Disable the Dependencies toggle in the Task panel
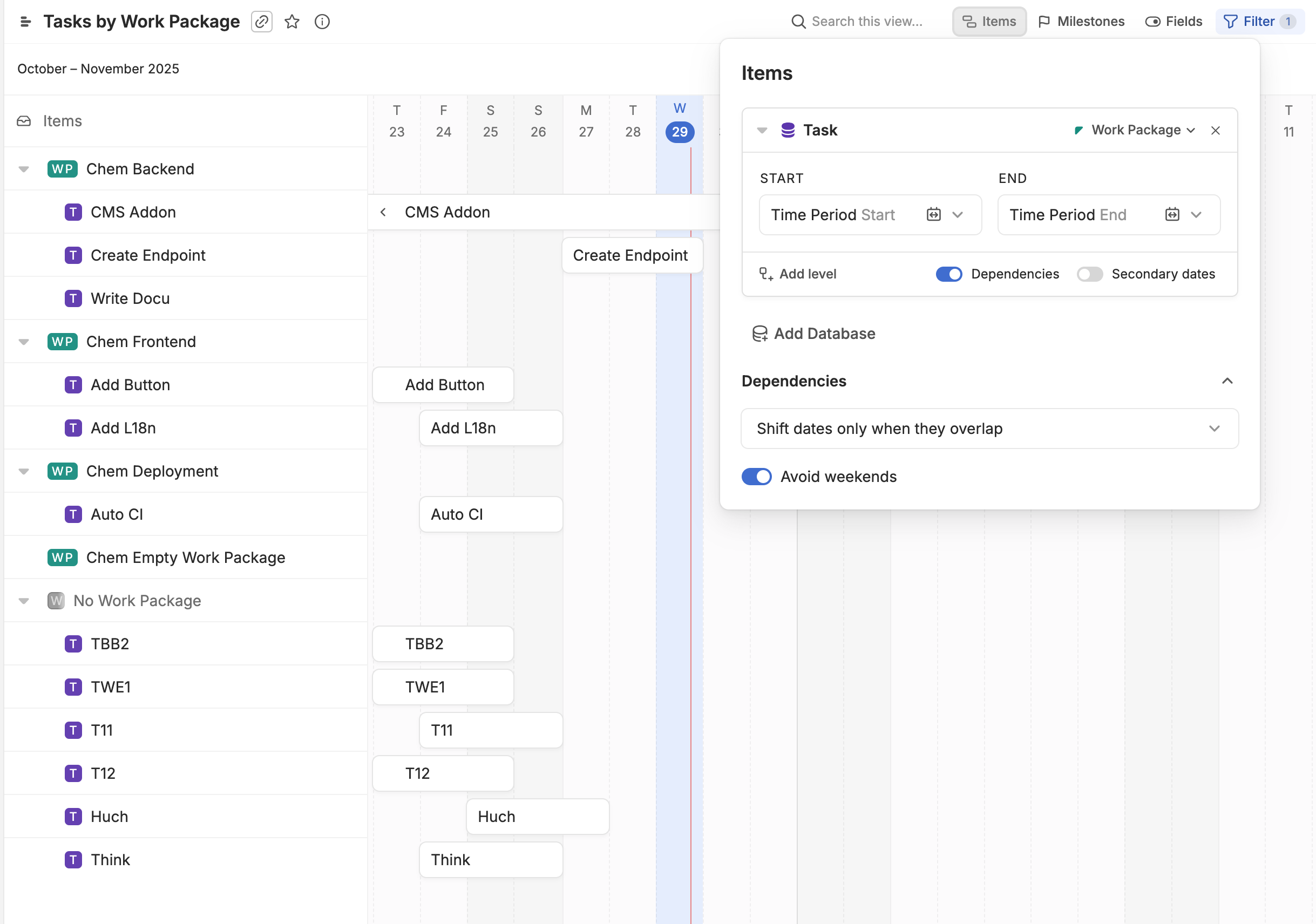 (x=948, y=275)
